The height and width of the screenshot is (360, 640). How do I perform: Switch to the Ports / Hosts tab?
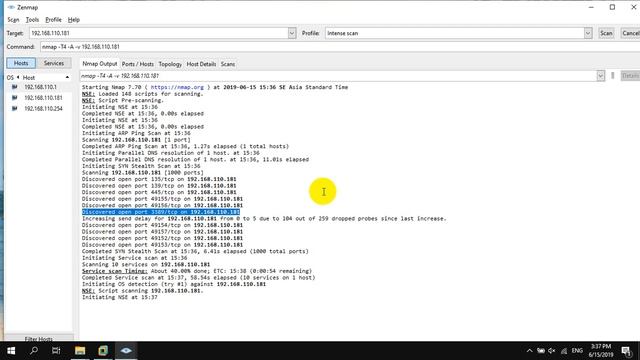[138, 64]
